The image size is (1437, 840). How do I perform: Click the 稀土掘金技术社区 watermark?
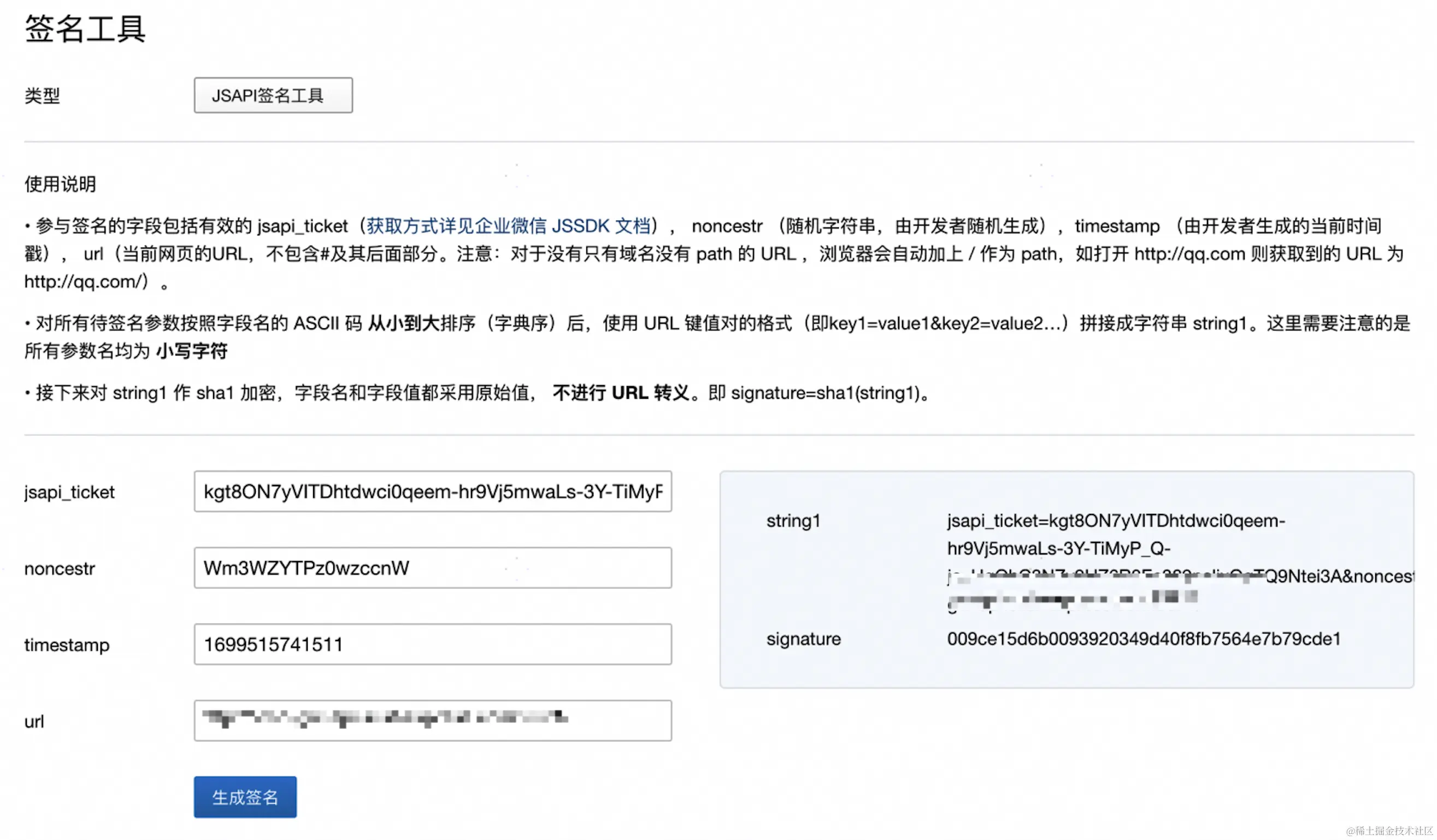tap(1388, 830)
